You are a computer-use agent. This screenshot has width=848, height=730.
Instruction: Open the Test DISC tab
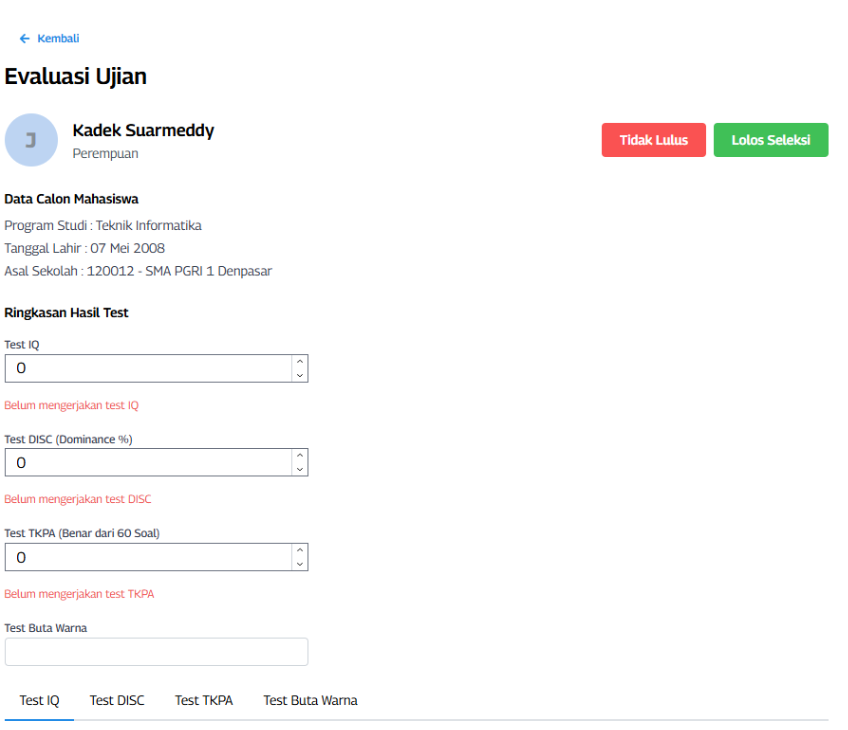point(117,701)
